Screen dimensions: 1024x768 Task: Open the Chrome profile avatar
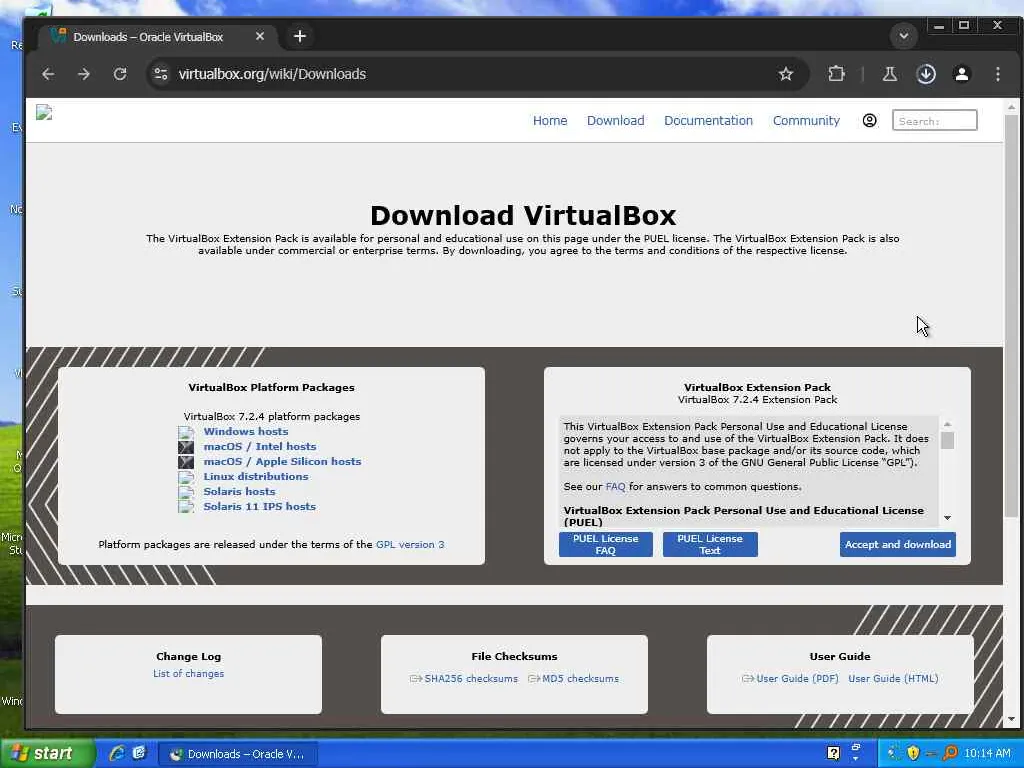(962, 74)
